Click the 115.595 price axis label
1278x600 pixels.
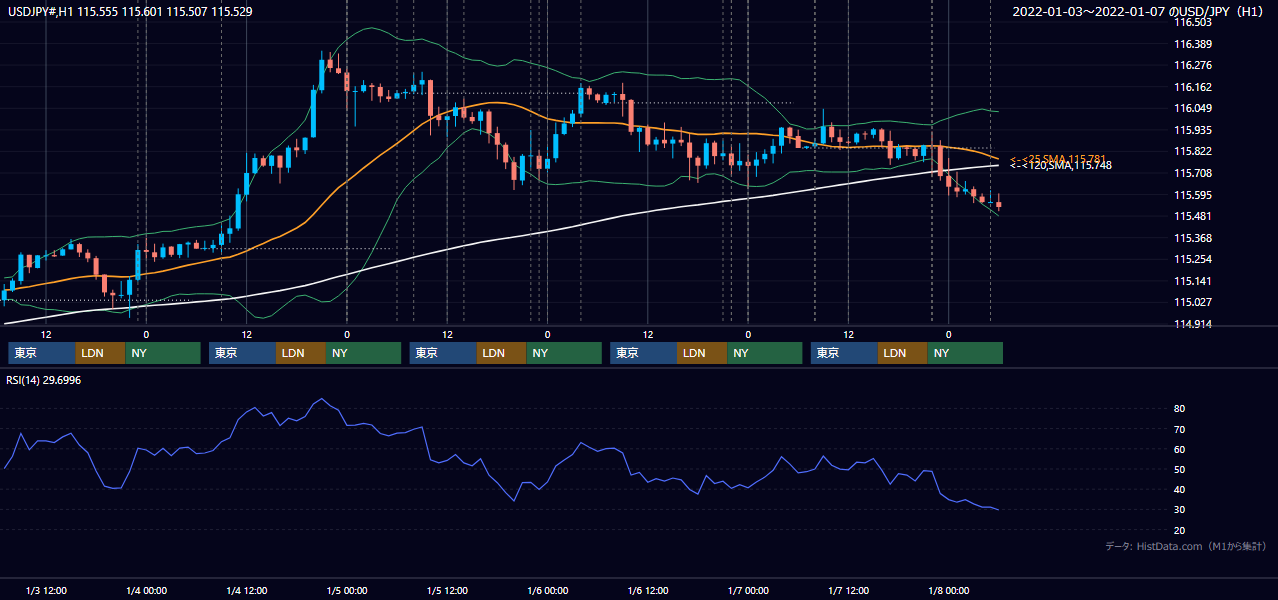pyautogui.click(x=1192, y=195)
